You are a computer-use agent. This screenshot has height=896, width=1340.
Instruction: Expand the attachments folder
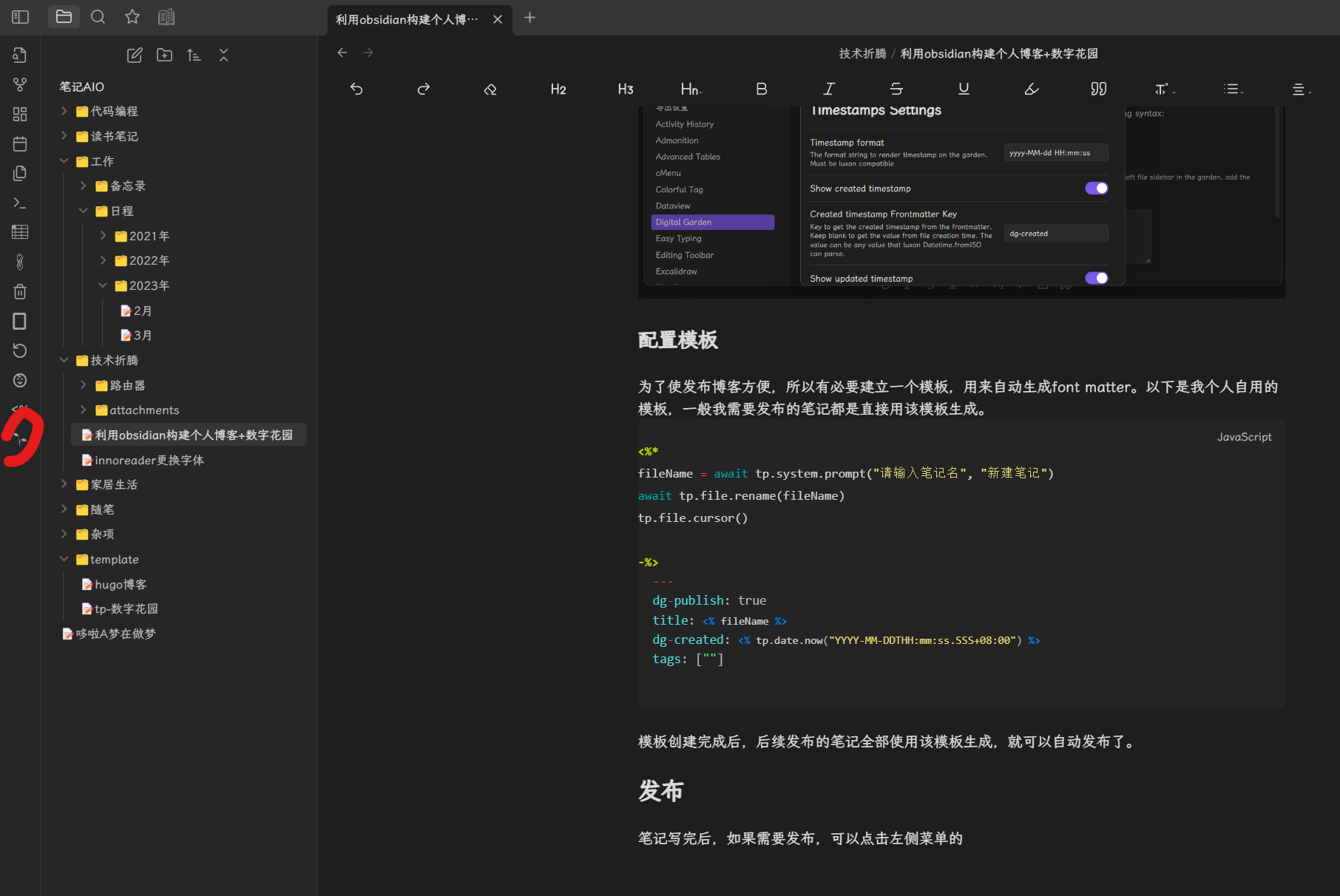pyautogui.click(x=83, y=410)
